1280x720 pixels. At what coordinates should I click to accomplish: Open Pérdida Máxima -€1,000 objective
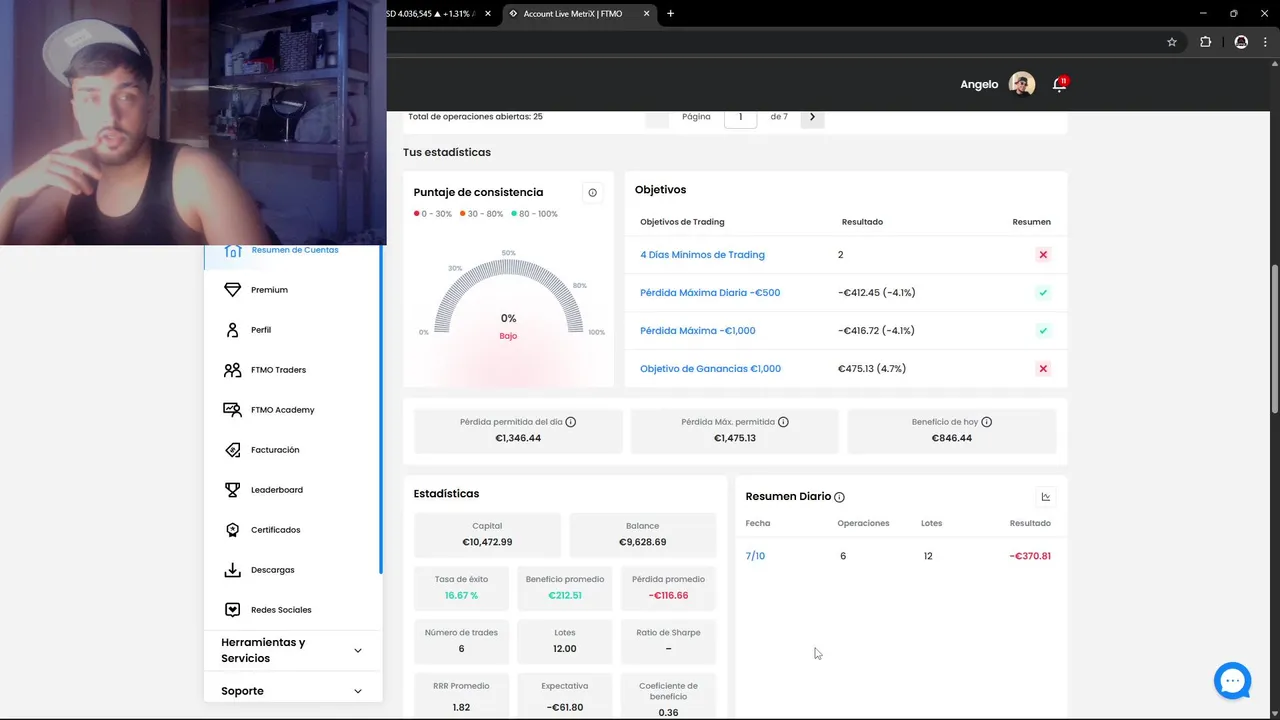[x=698, y=331]
